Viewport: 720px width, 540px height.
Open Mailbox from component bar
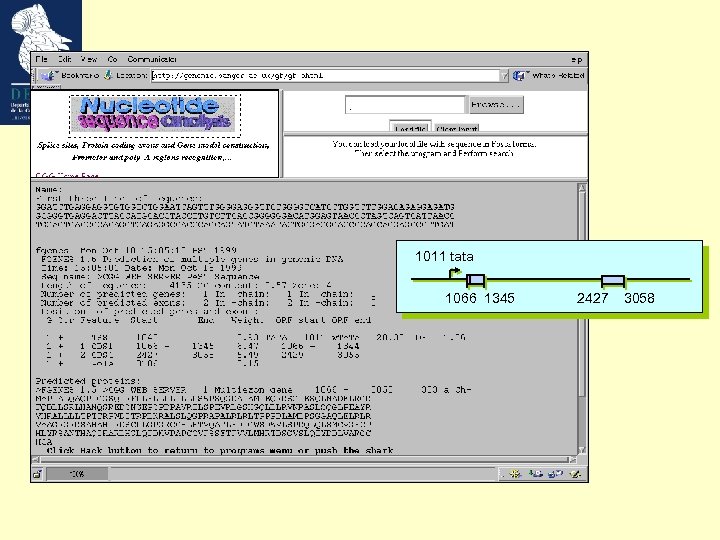point(535,474)
